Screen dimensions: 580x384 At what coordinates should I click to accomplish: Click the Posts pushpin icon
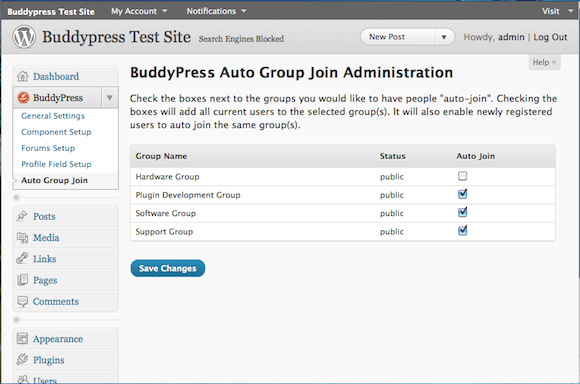(x=22, y=216)
